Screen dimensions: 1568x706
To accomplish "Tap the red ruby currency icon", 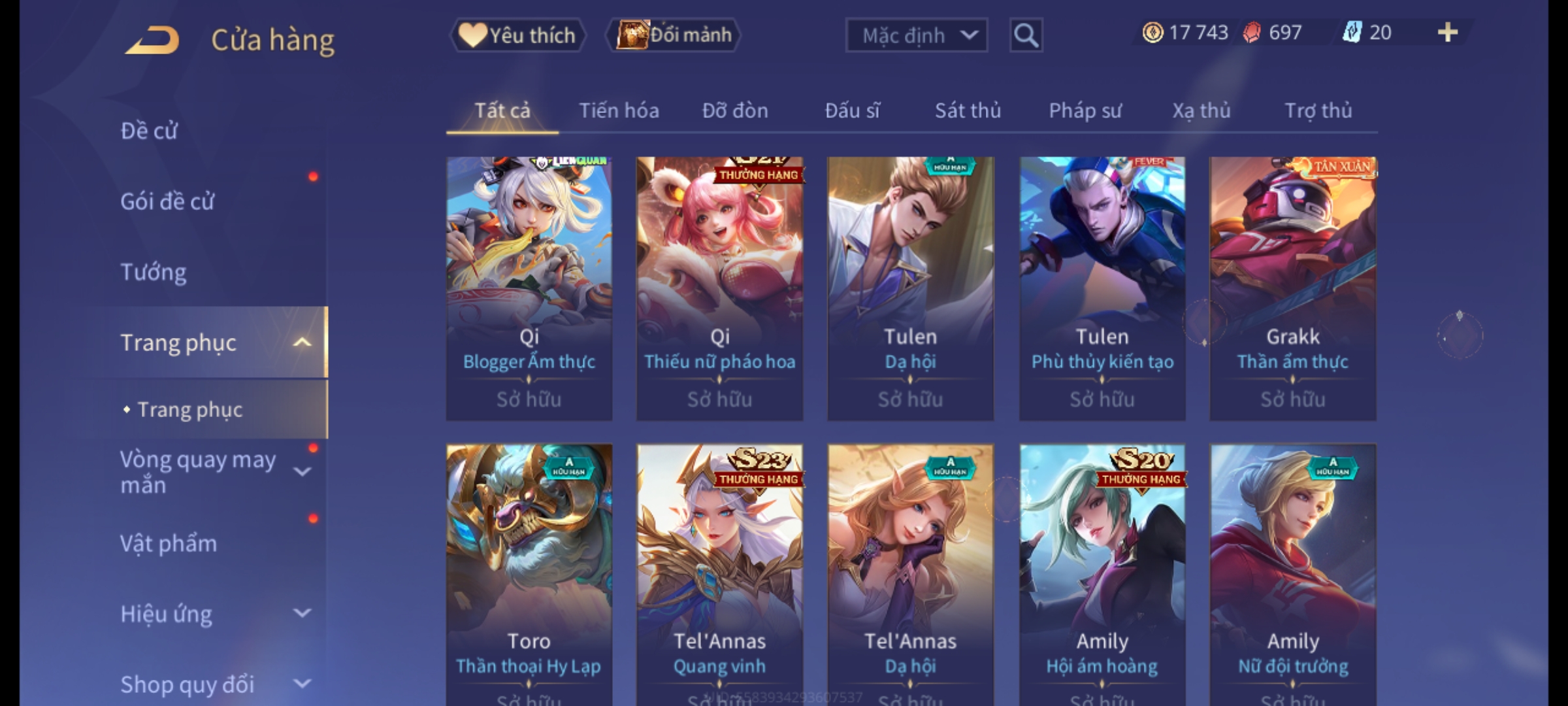I will pyautogui.click(x=1252, y=32).
